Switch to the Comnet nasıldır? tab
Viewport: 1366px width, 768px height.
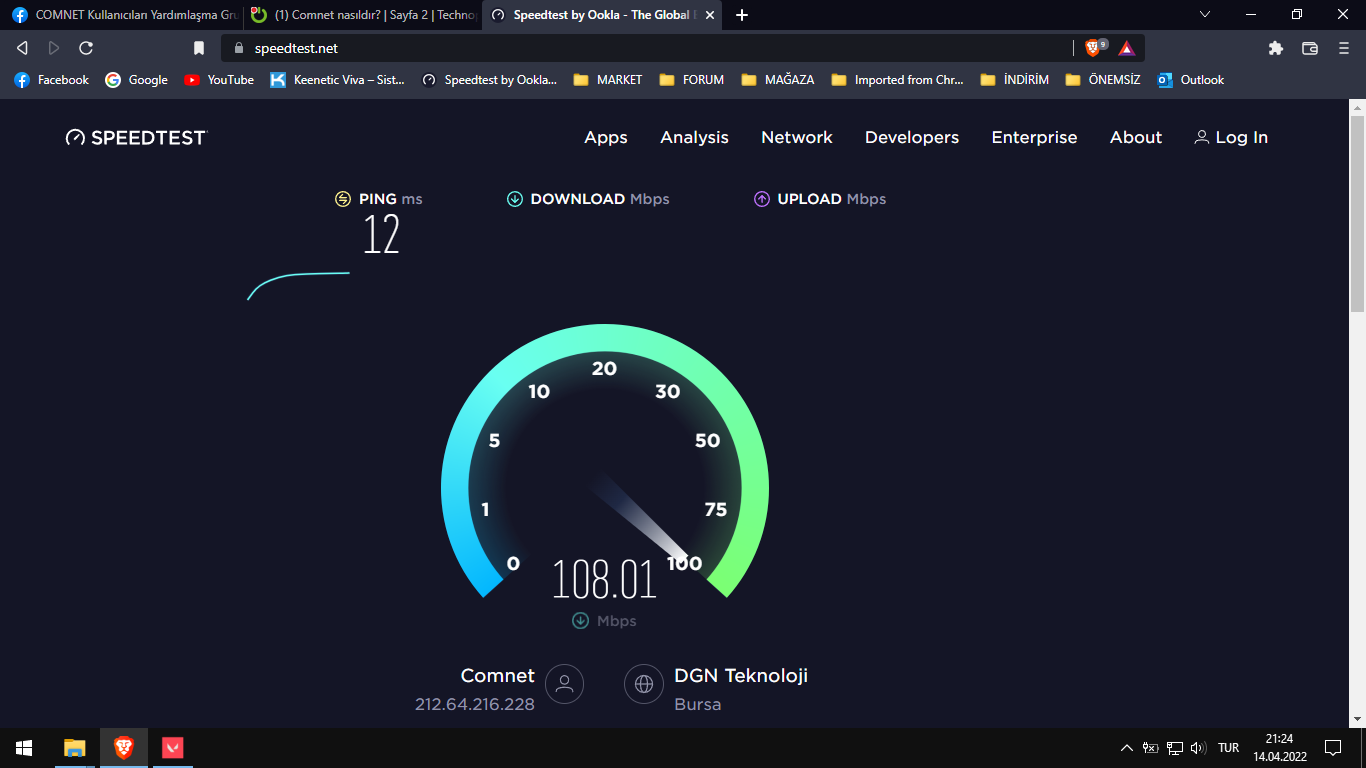click(x=363, y=15)
